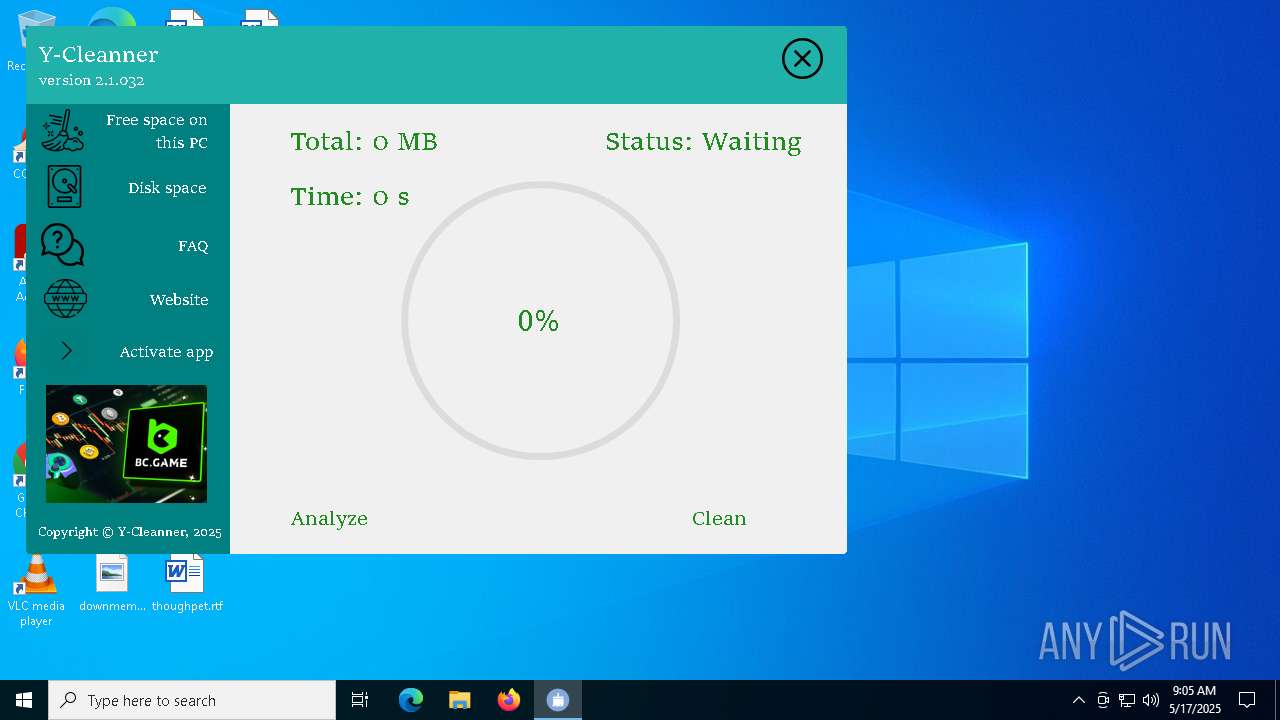Open the Disk space section
The image size is (1280, 720).
pos(167,188)
